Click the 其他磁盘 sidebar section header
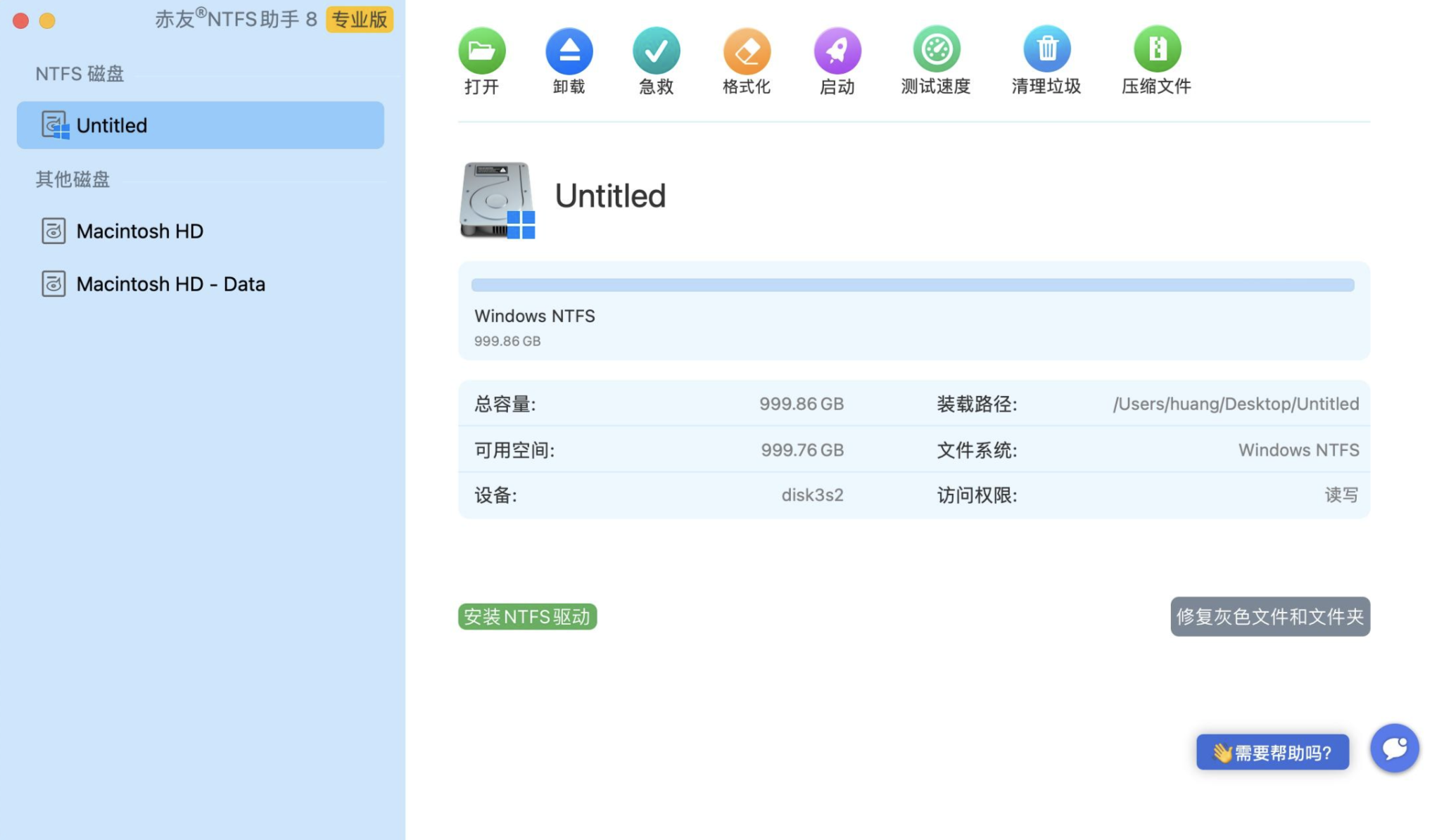The image size is (1444, 840). pos(72,179)
